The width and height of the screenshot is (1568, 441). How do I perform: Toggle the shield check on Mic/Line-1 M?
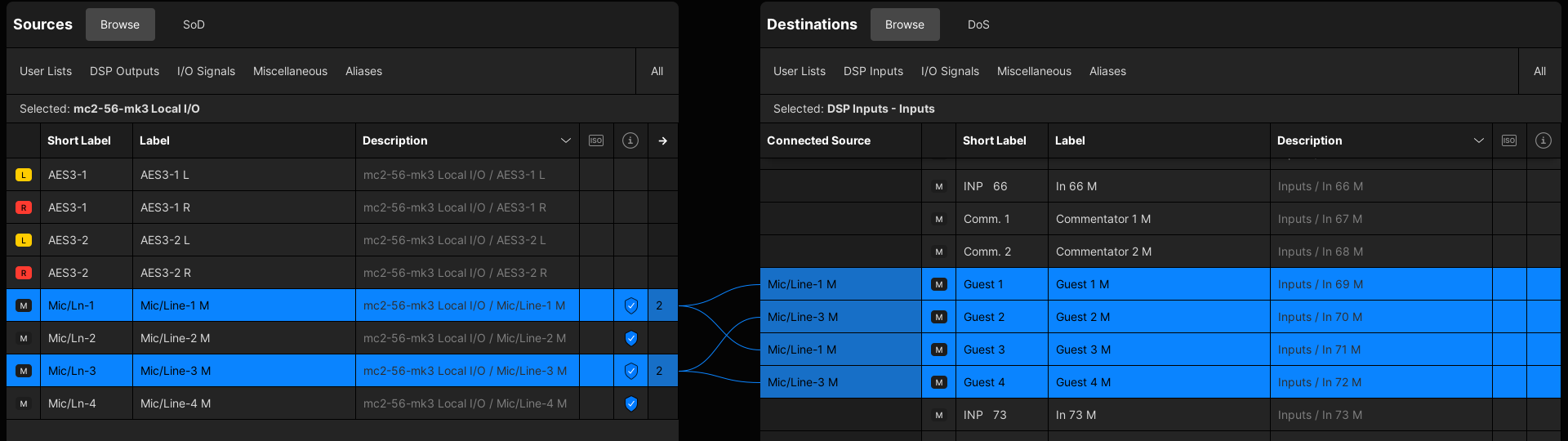point(630,305)
